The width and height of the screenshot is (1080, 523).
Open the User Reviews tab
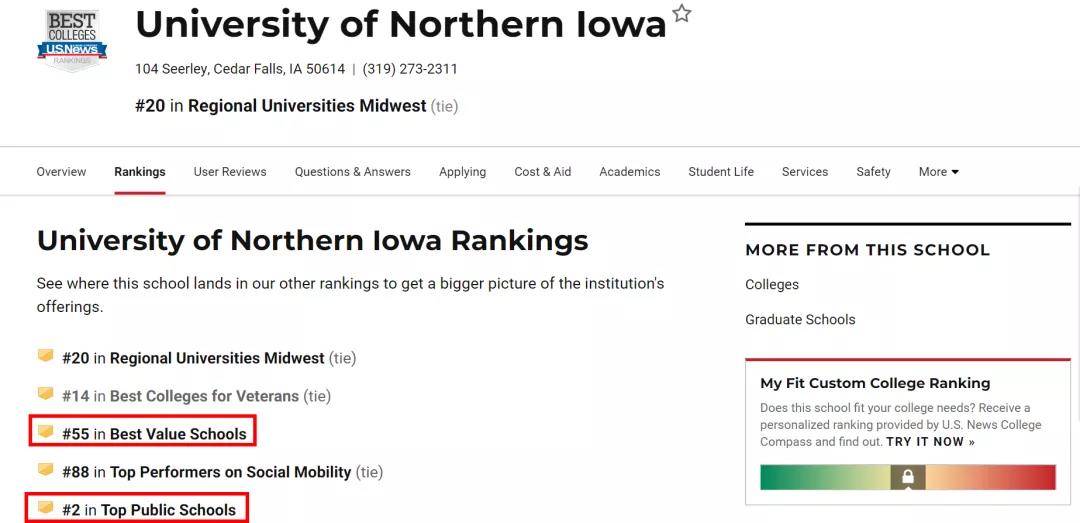[x=230, y=172]
